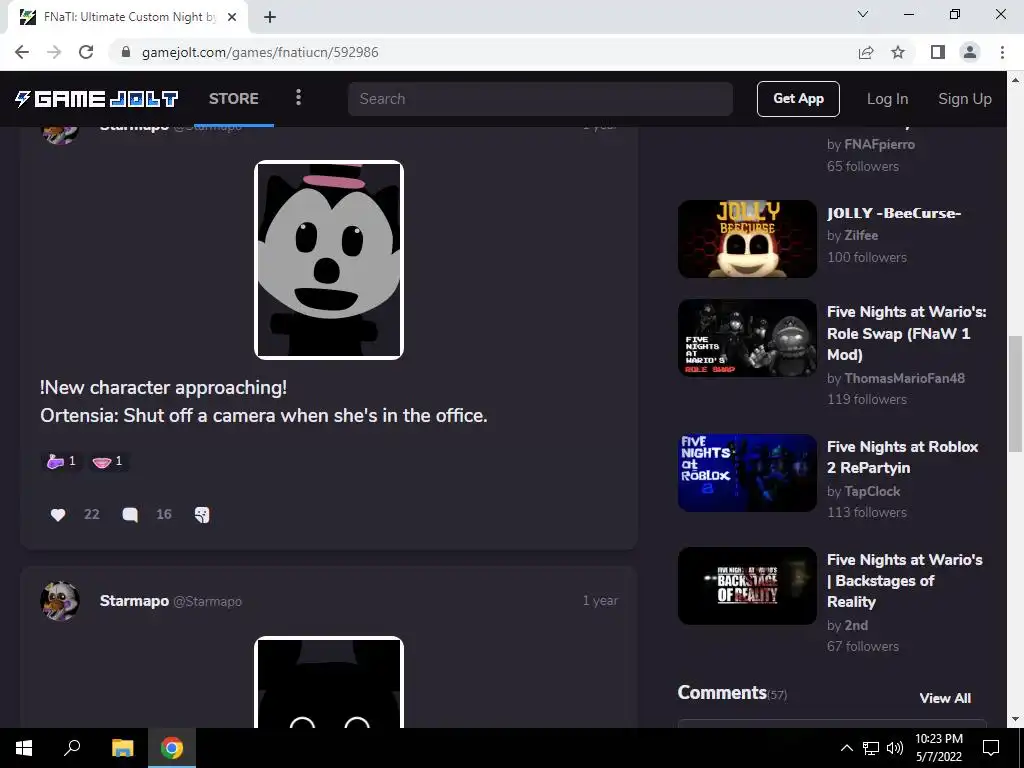Open the STORE tab

234,99
